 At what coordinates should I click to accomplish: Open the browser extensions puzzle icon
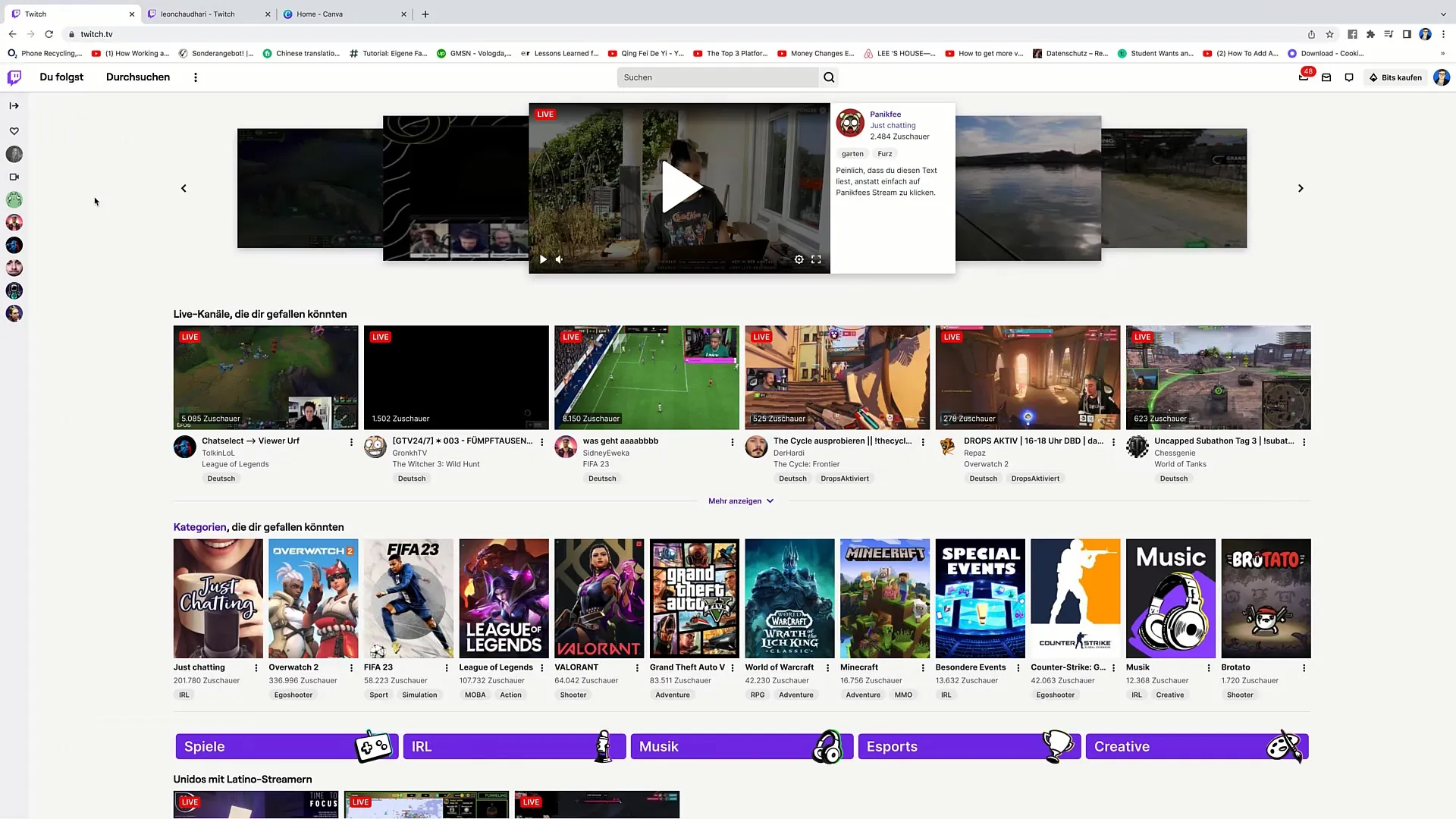pos(1370,34)
